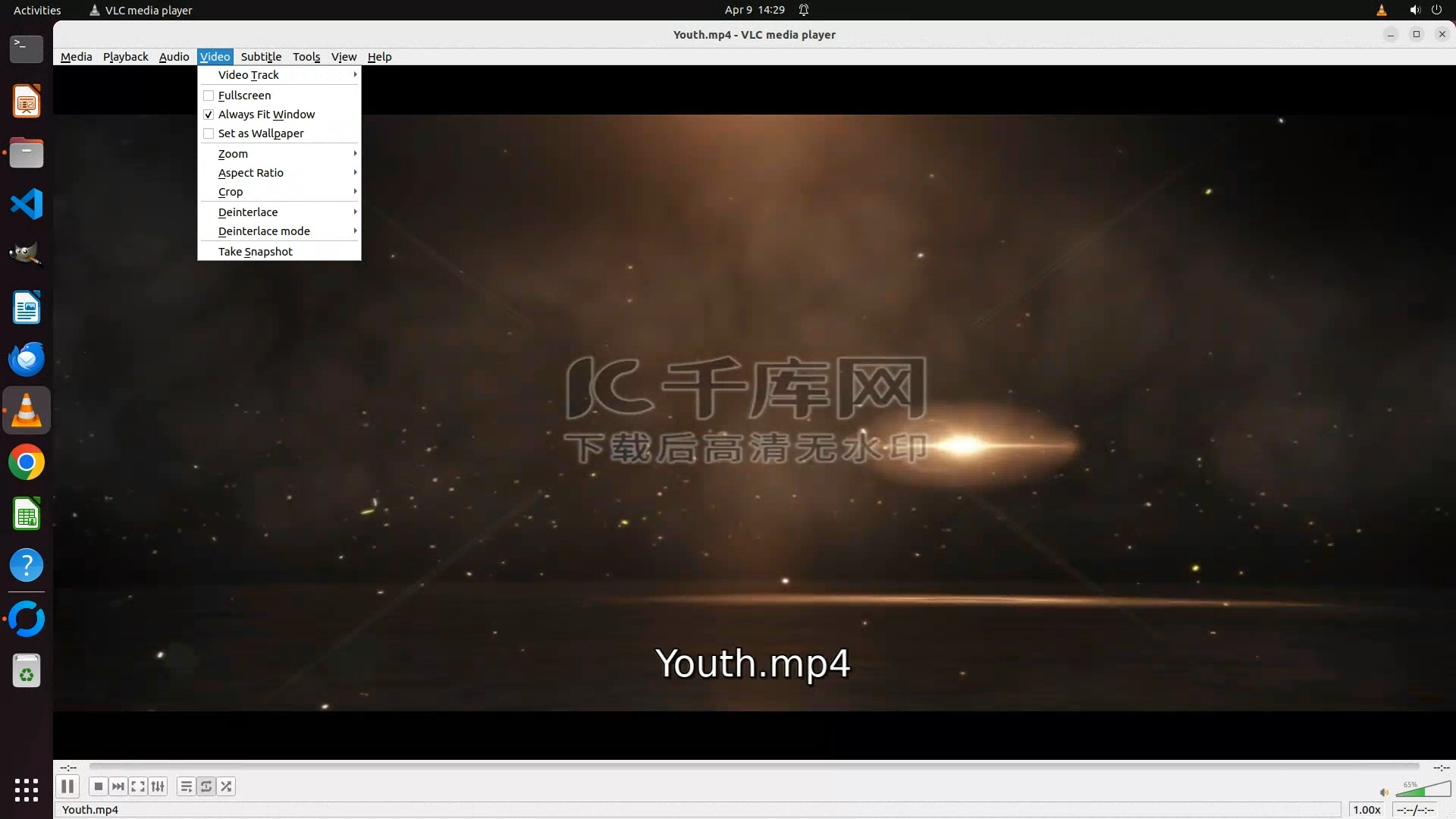
Task: Enable shuffle playback button
Action: tap(226, 786)
